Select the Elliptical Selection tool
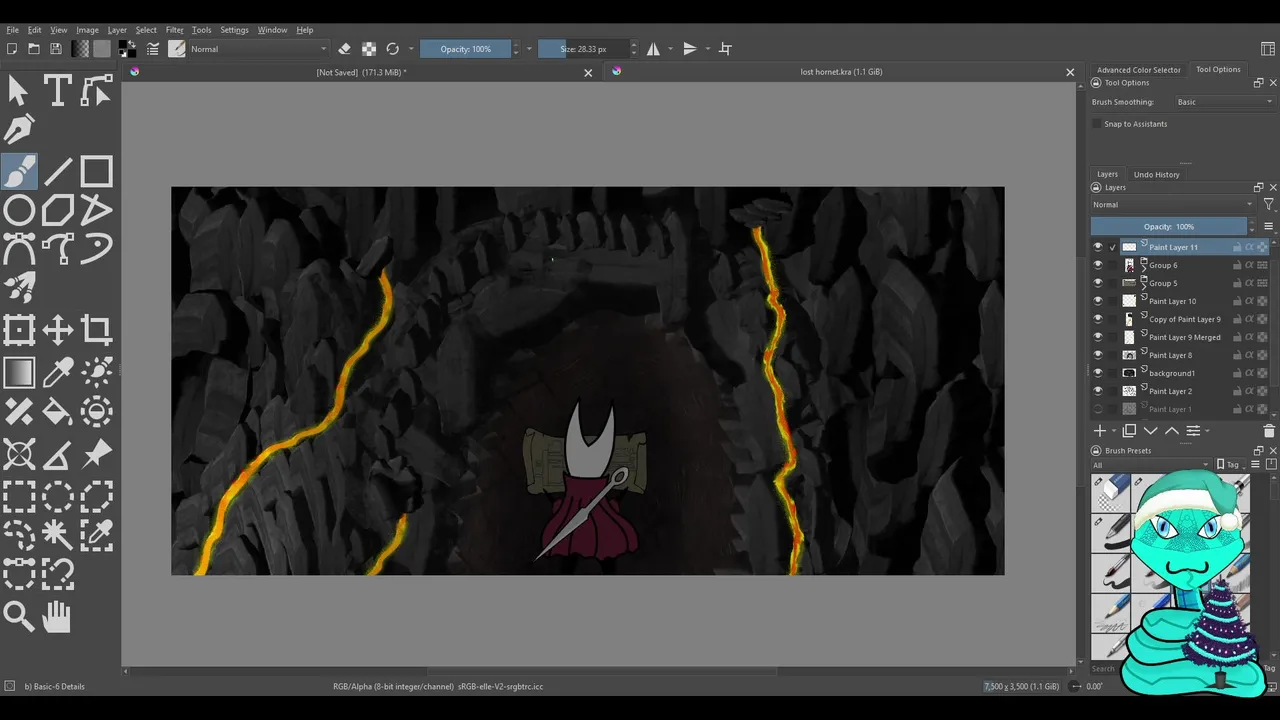This screenshot has height=720, width=1280. click(57, 496)
